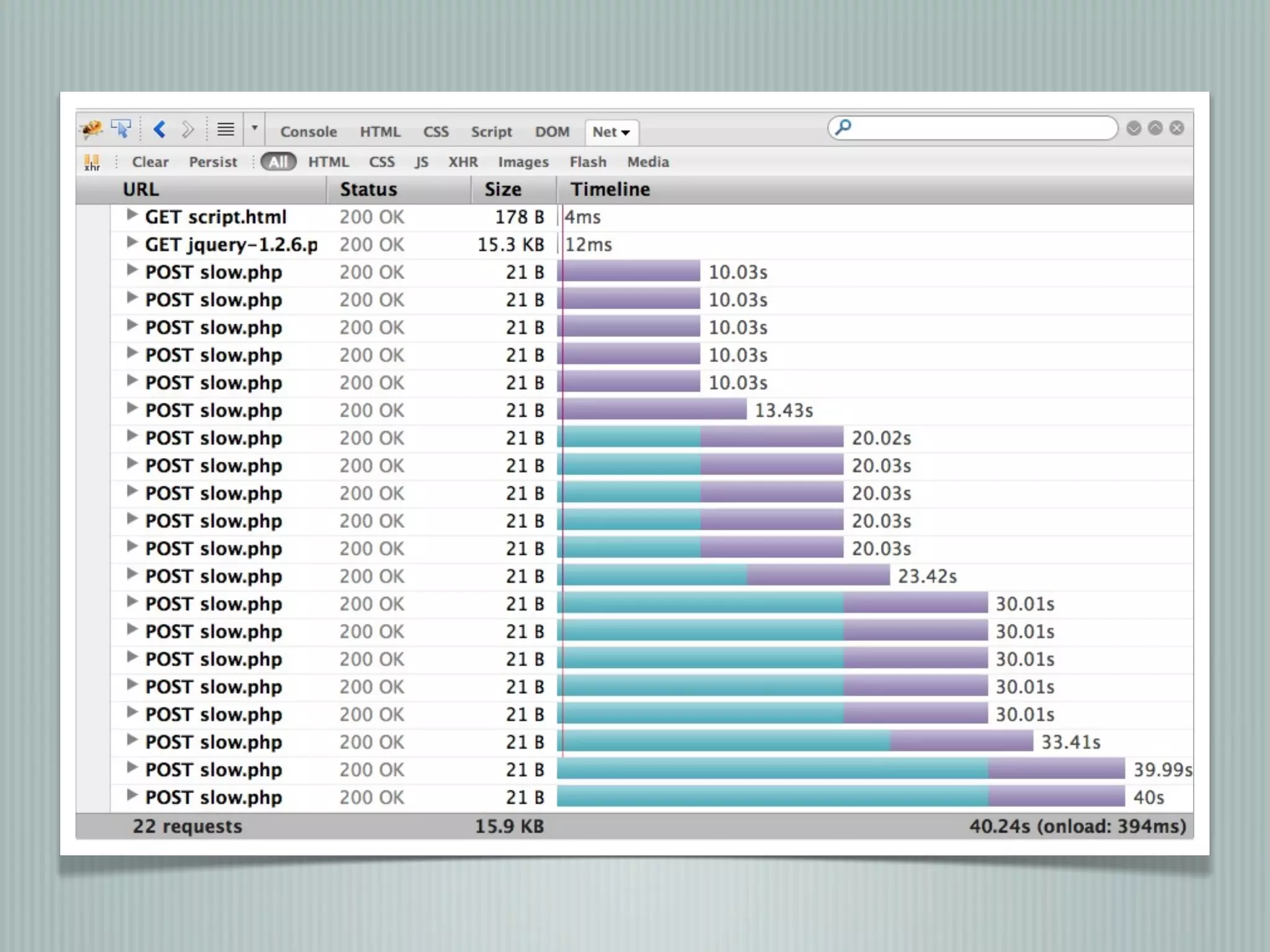
Task: Toggle the Images request filter
Action: 523,162
